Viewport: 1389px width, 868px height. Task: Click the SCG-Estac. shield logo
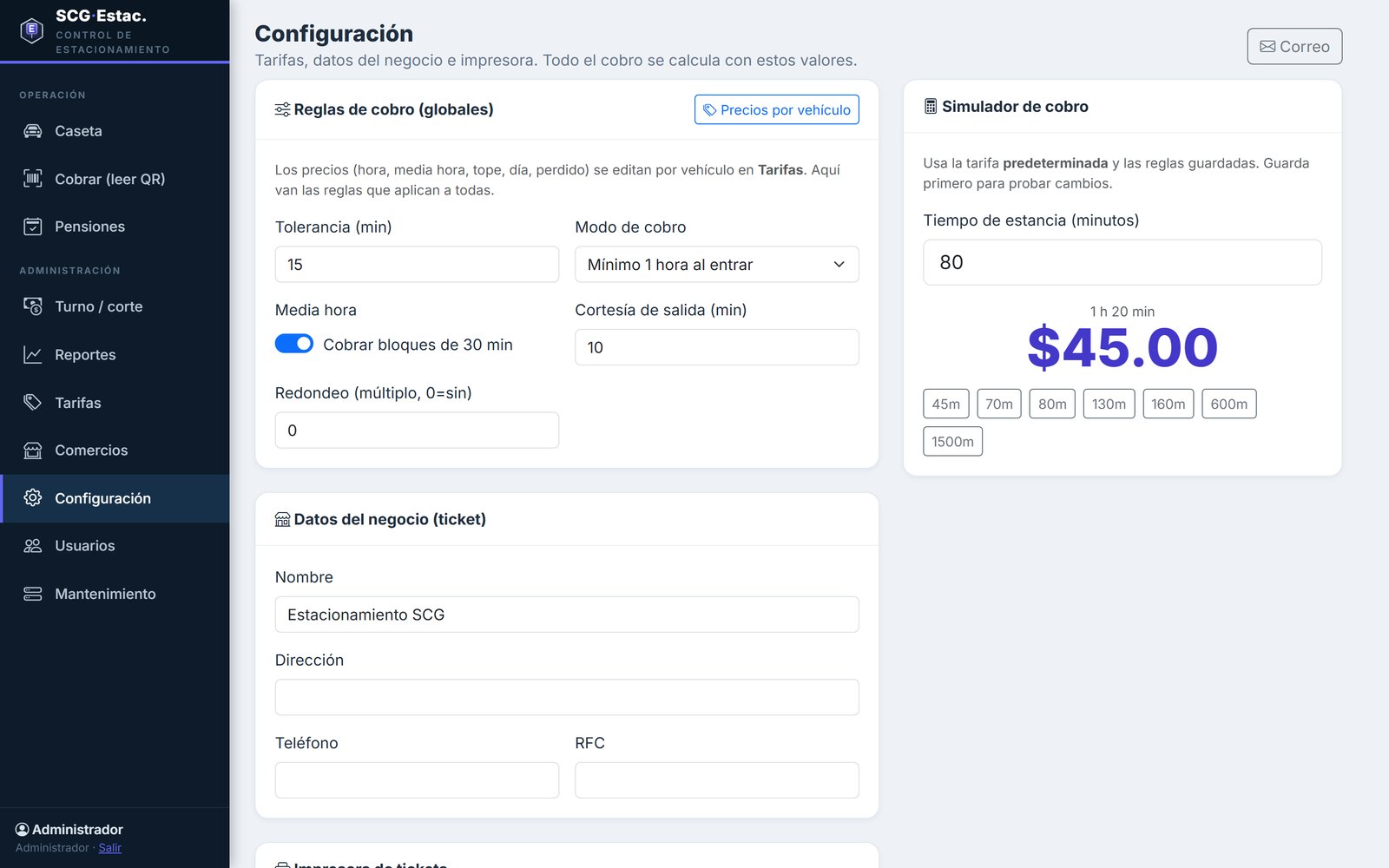(x=32, y=30)
